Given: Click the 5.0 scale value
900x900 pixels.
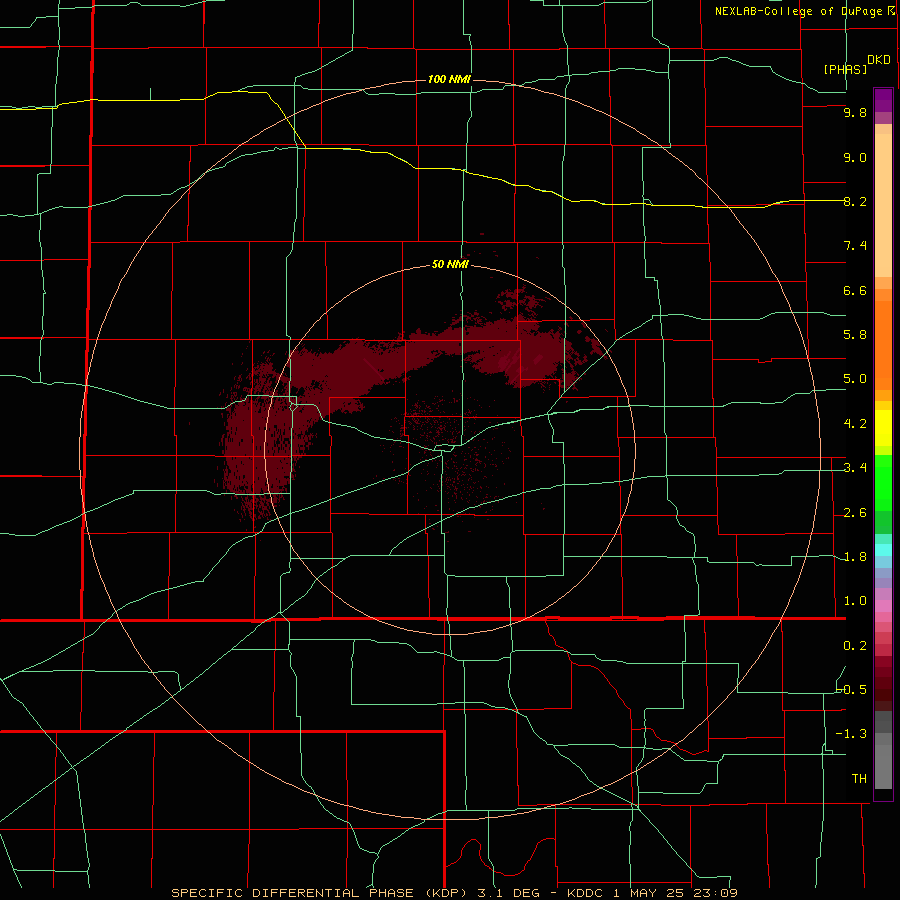Looking at the screenshot, I should click(855, 379).
